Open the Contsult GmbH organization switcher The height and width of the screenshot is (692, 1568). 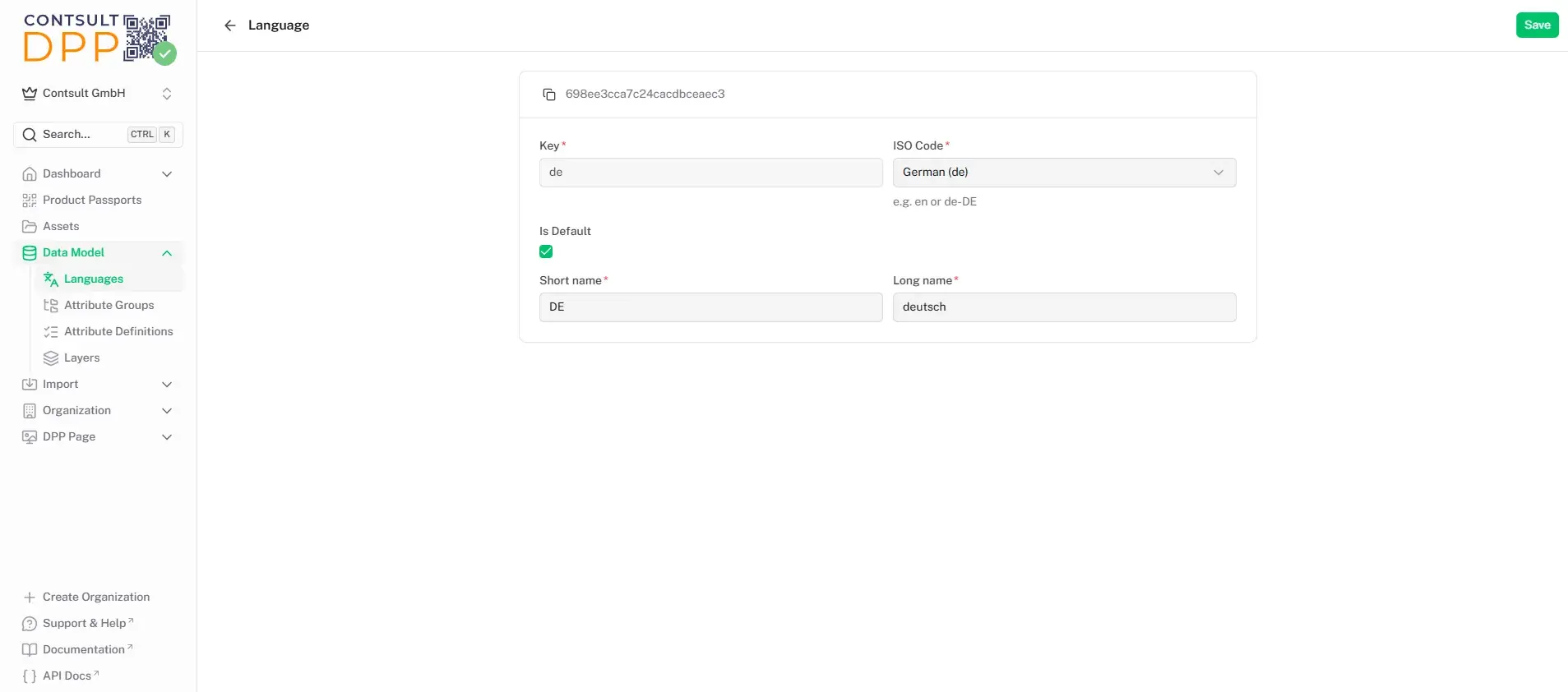point(98,94)
